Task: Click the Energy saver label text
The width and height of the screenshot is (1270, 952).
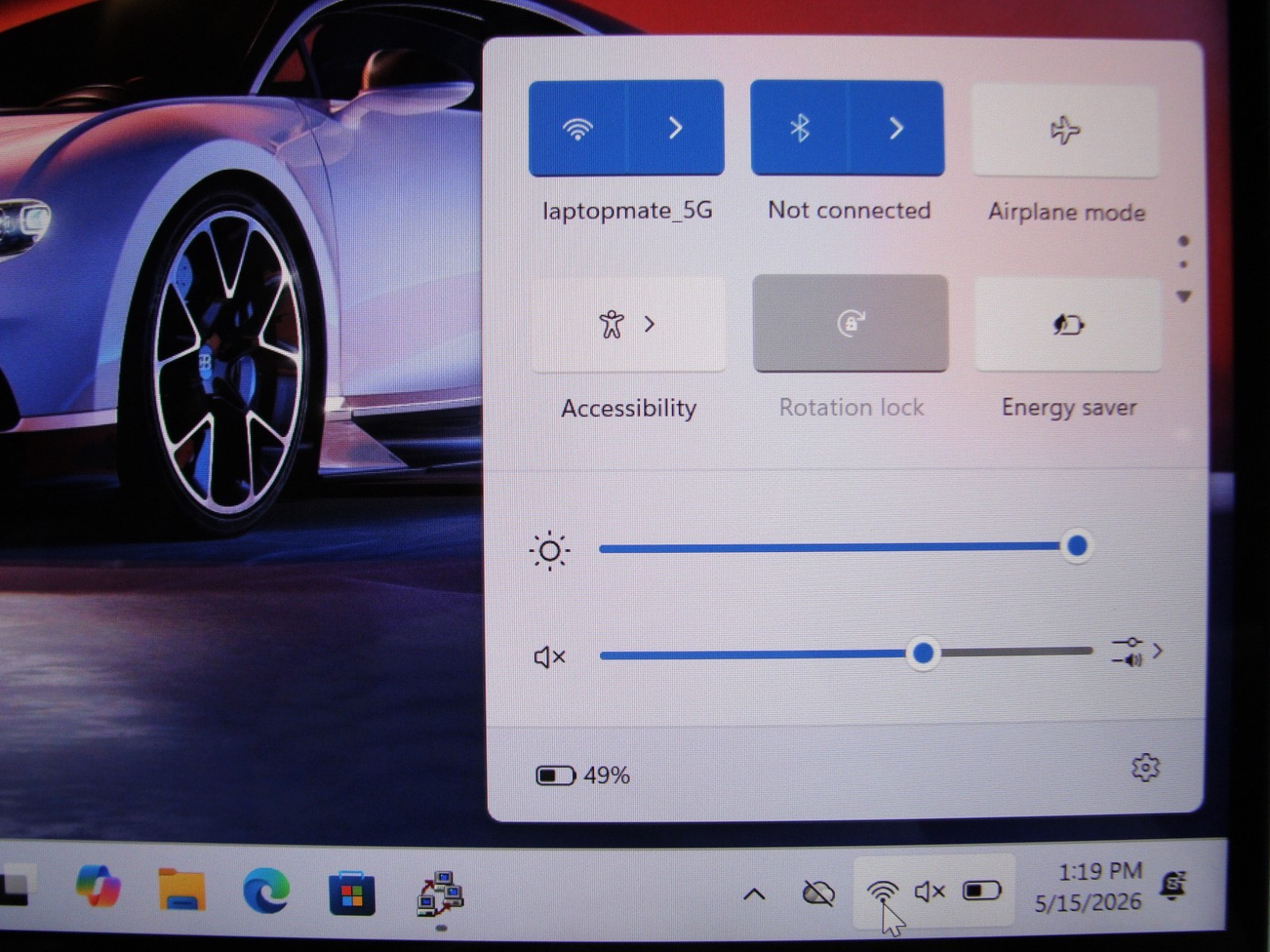Action: tap(1069, 408)
